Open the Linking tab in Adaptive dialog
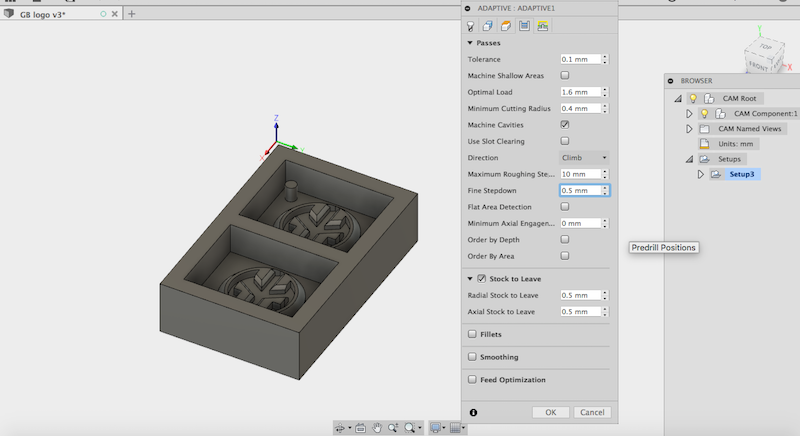 pyautogui.click(x=542, y=26)
